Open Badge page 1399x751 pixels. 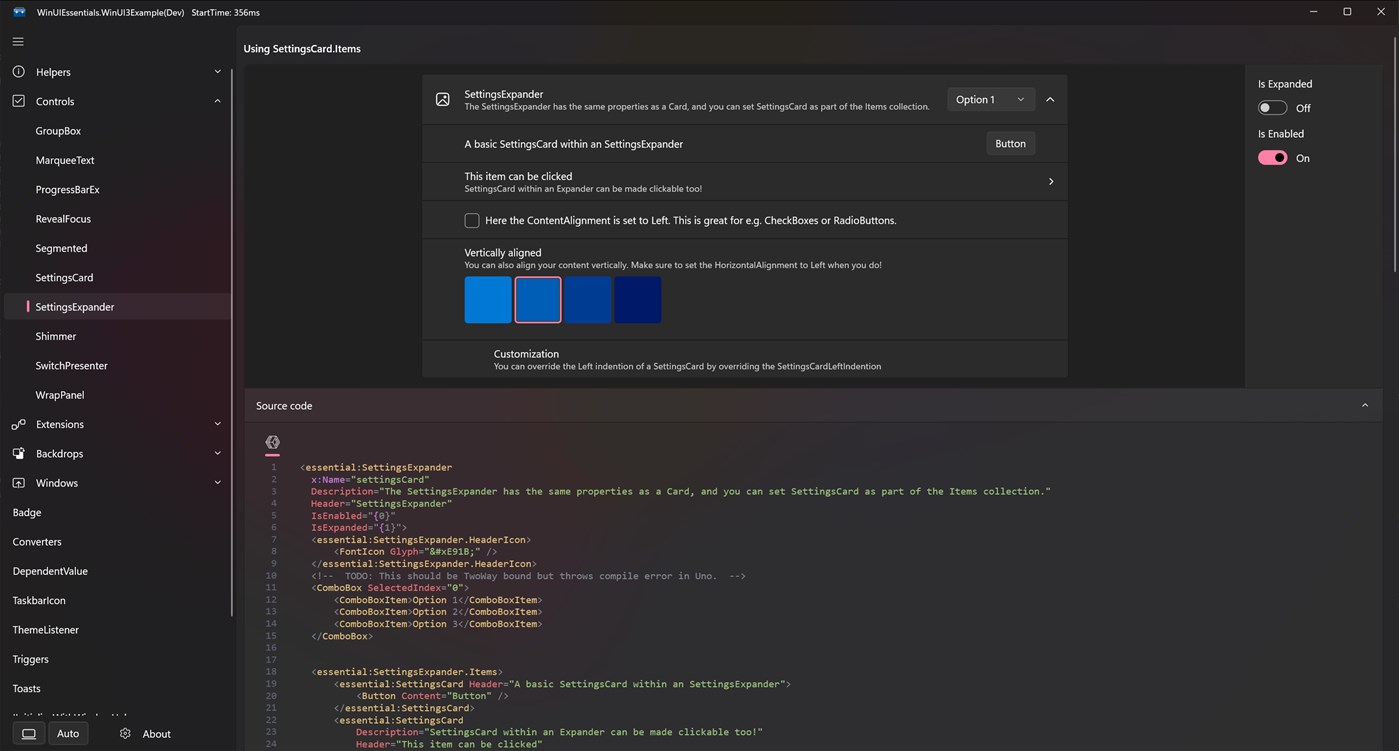point(117,512)
